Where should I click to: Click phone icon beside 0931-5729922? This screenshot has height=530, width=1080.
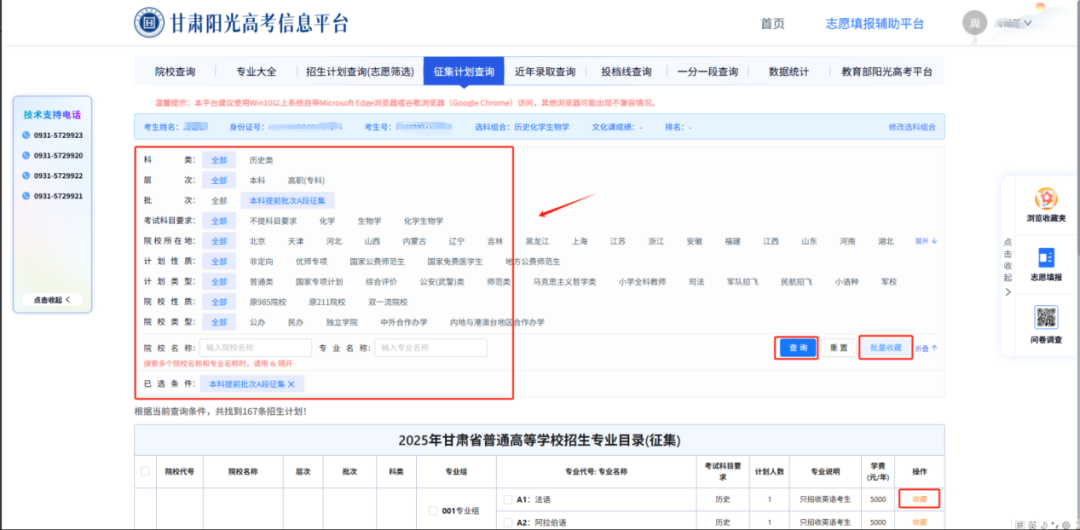(26, 175)
